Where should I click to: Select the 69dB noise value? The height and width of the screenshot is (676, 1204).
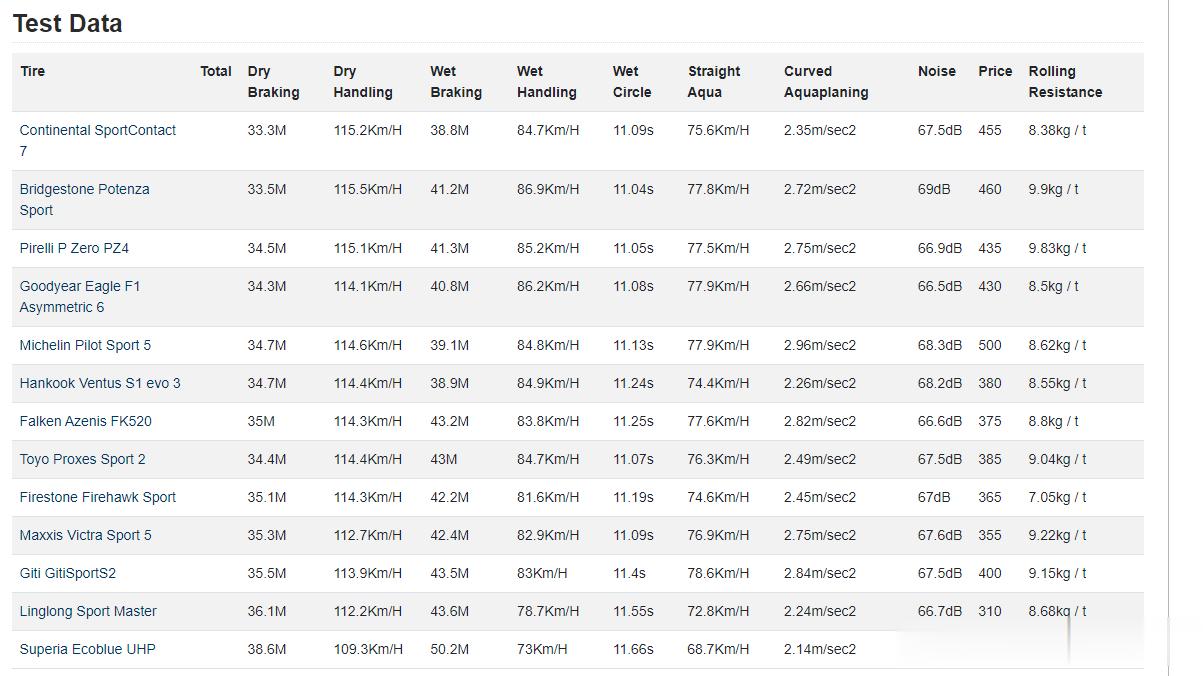click(934, 189)
